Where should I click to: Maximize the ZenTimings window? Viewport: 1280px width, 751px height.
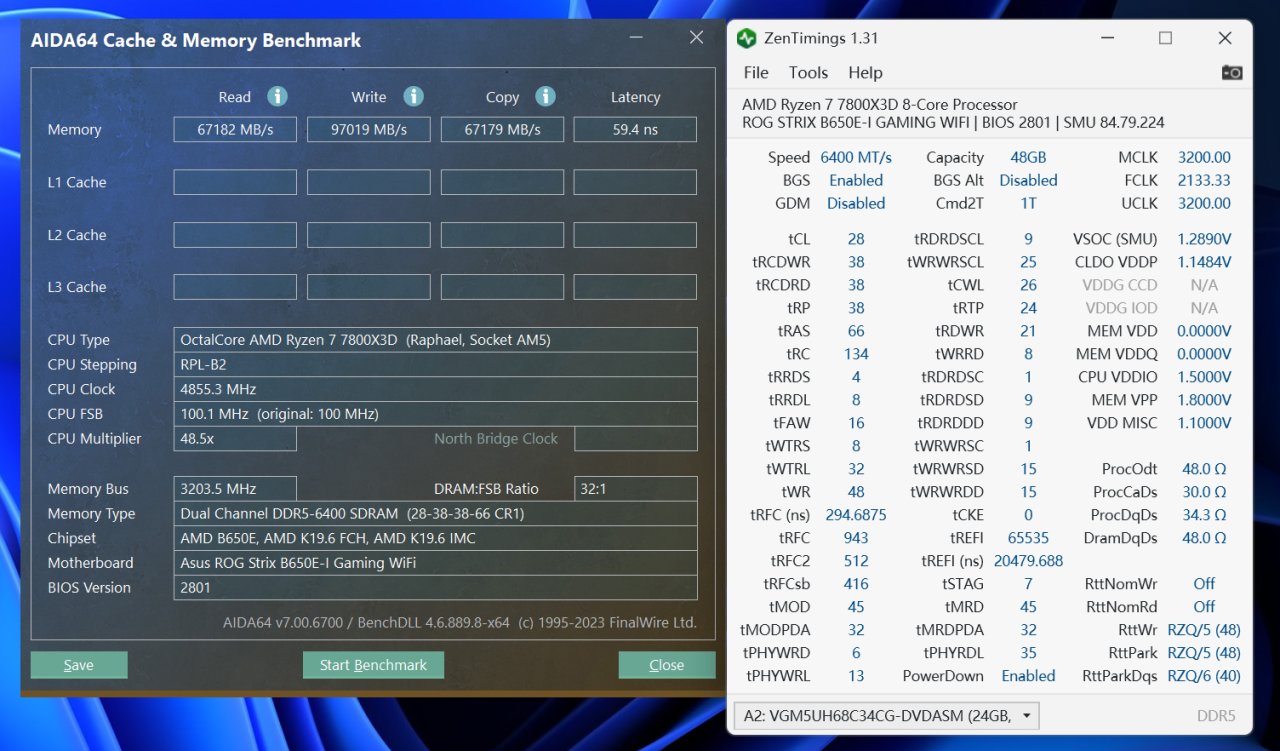1165,38
